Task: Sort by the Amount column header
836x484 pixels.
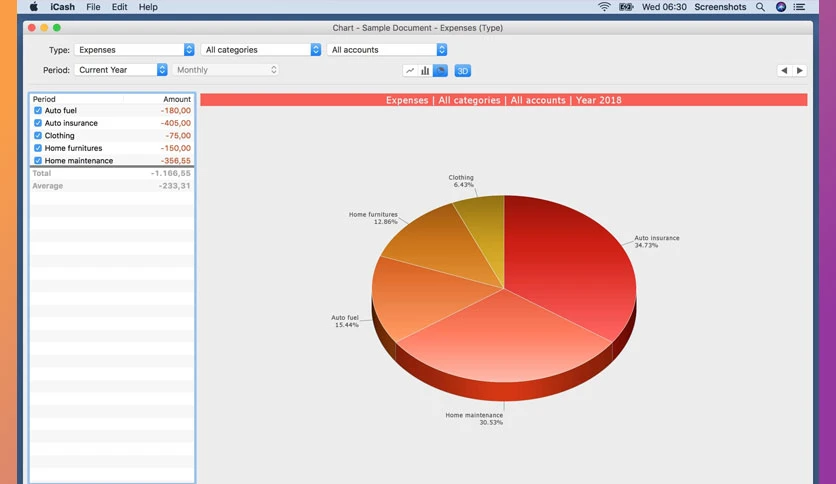Action: (177, 99)
